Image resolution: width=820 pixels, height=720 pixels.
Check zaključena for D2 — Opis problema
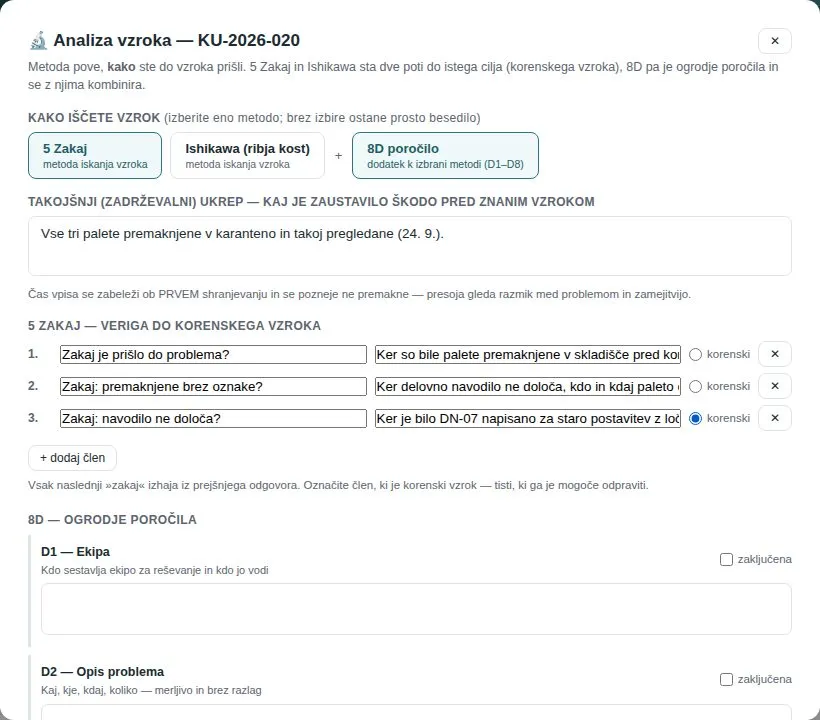tap(726, 679)
